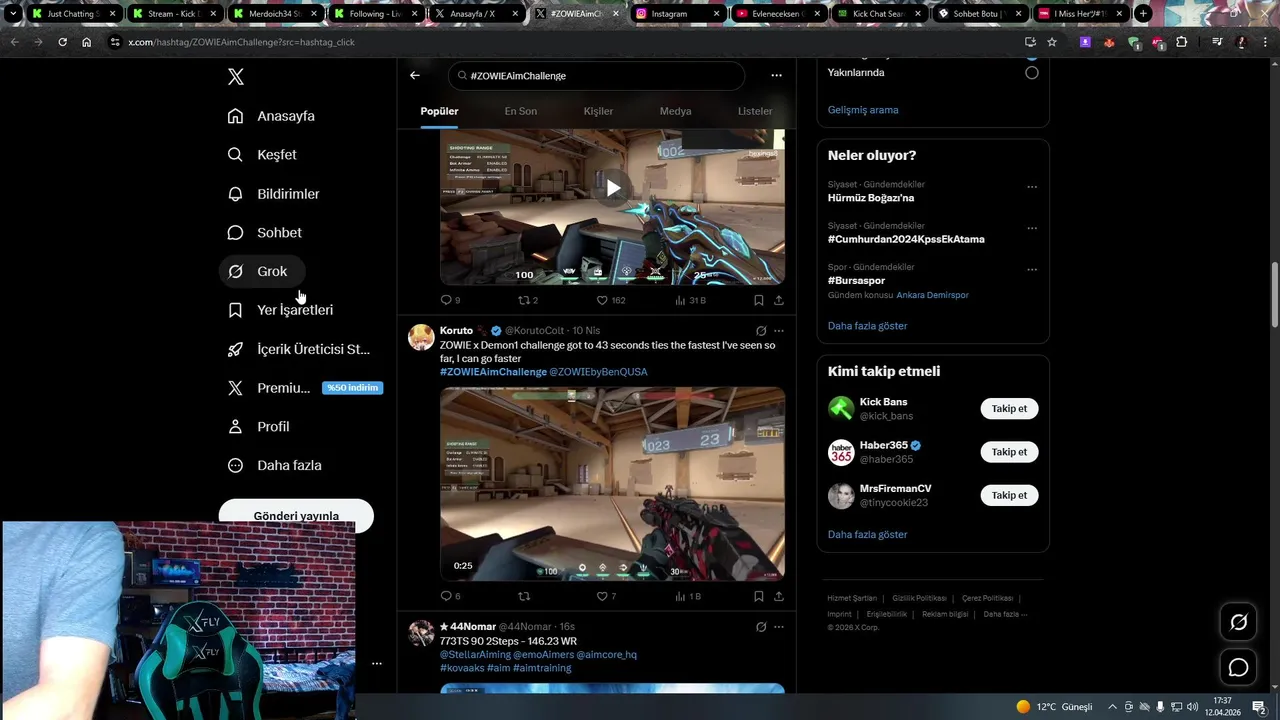Open options for #Bursaspor trend

coord(1032,269)
